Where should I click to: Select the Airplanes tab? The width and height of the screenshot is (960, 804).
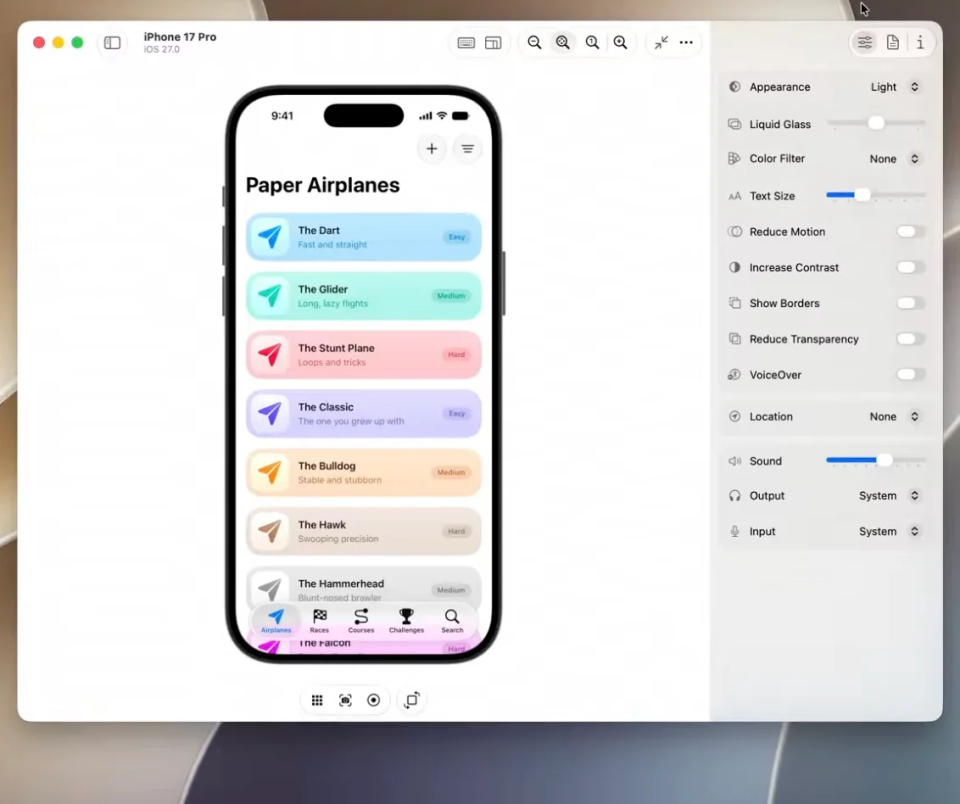(x=276, y=621)
